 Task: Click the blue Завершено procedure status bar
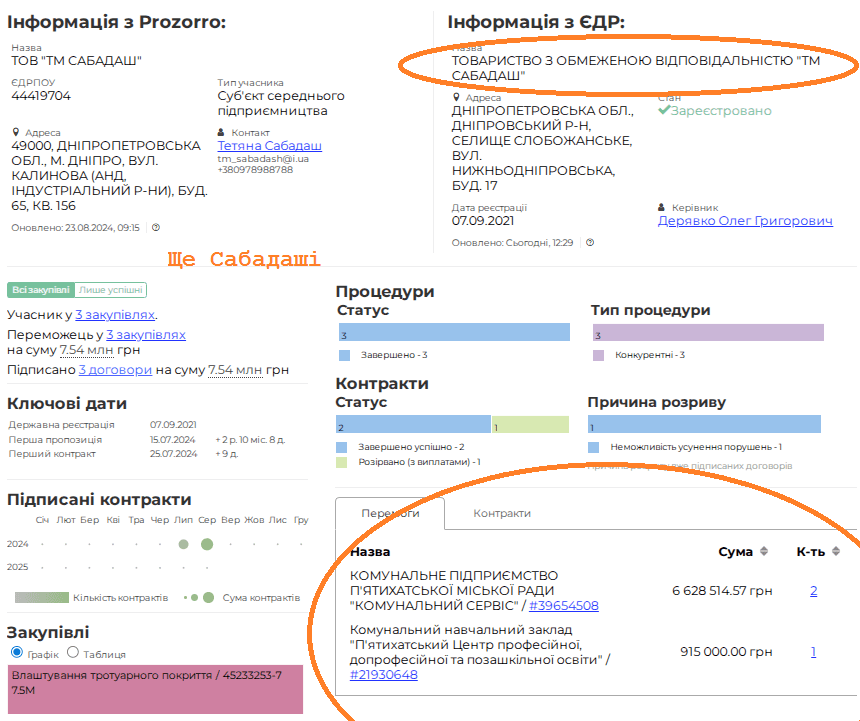pos(453,333)
